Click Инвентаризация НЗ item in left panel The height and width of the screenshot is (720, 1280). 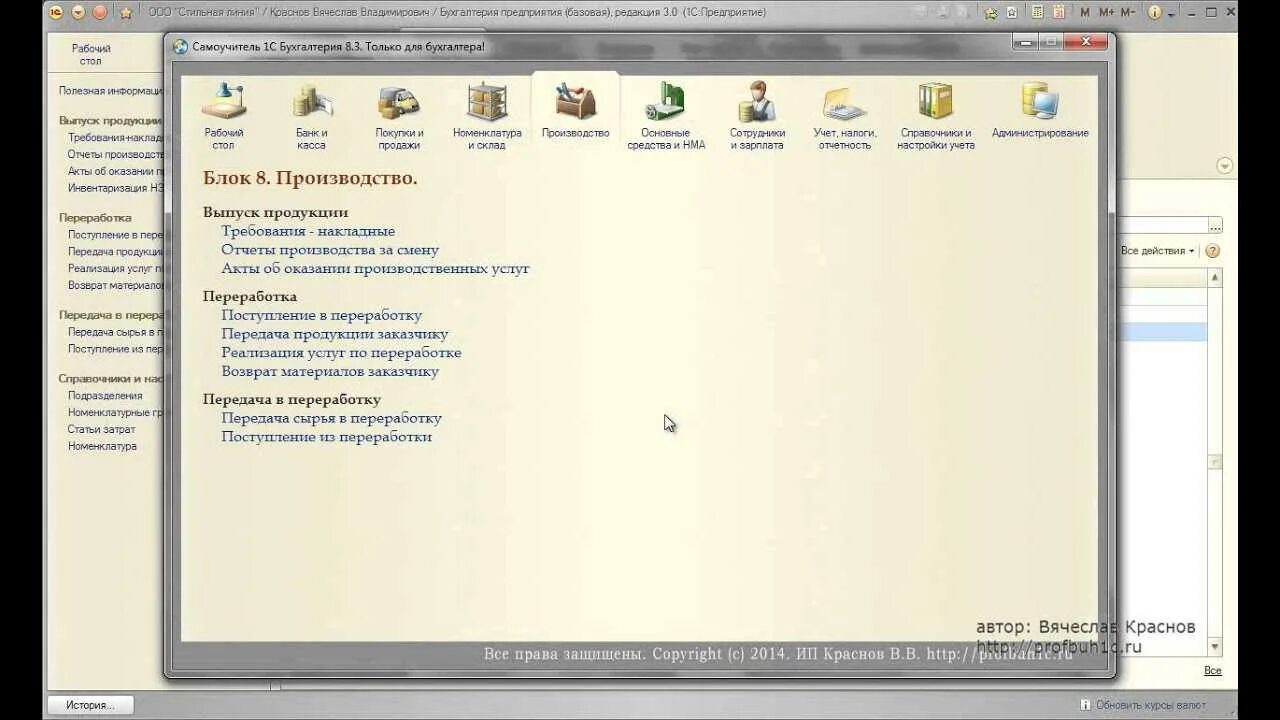(x=115, y=188)
